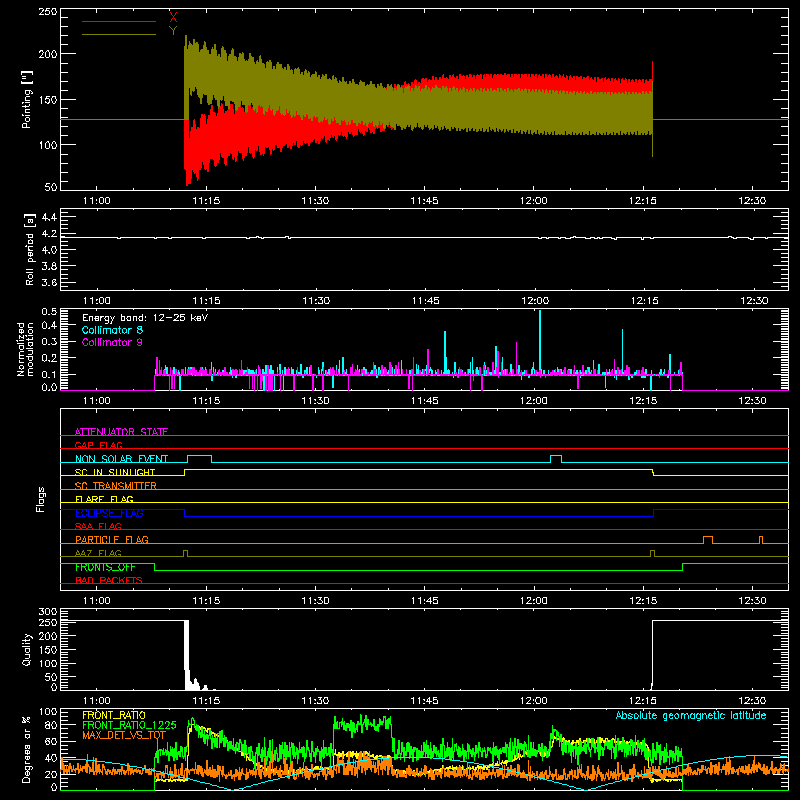Viewport: 800px width, 800px height.
Task: Click the 'Normalized modulation' axis title
Action: tap(24, 349)
